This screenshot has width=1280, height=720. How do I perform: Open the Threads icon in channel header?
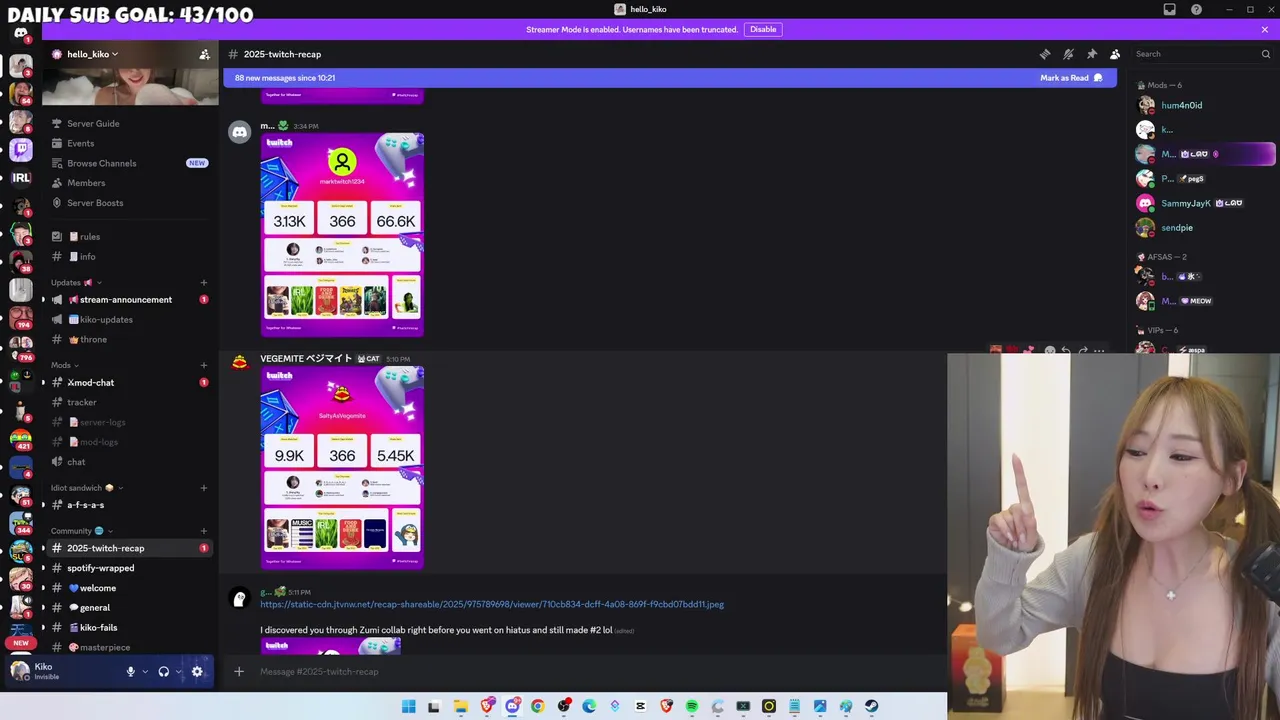coord(1045,54)
